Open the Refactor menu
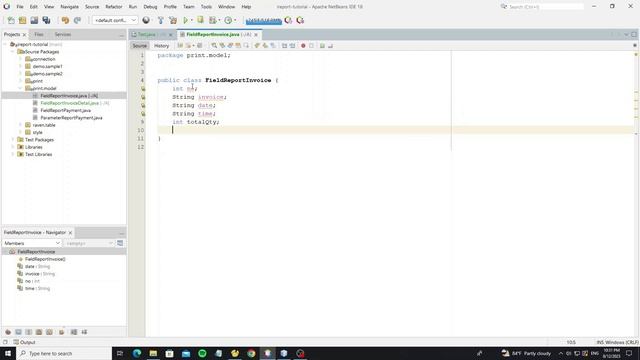Viewport: 640px width, 360px height. 113,7
